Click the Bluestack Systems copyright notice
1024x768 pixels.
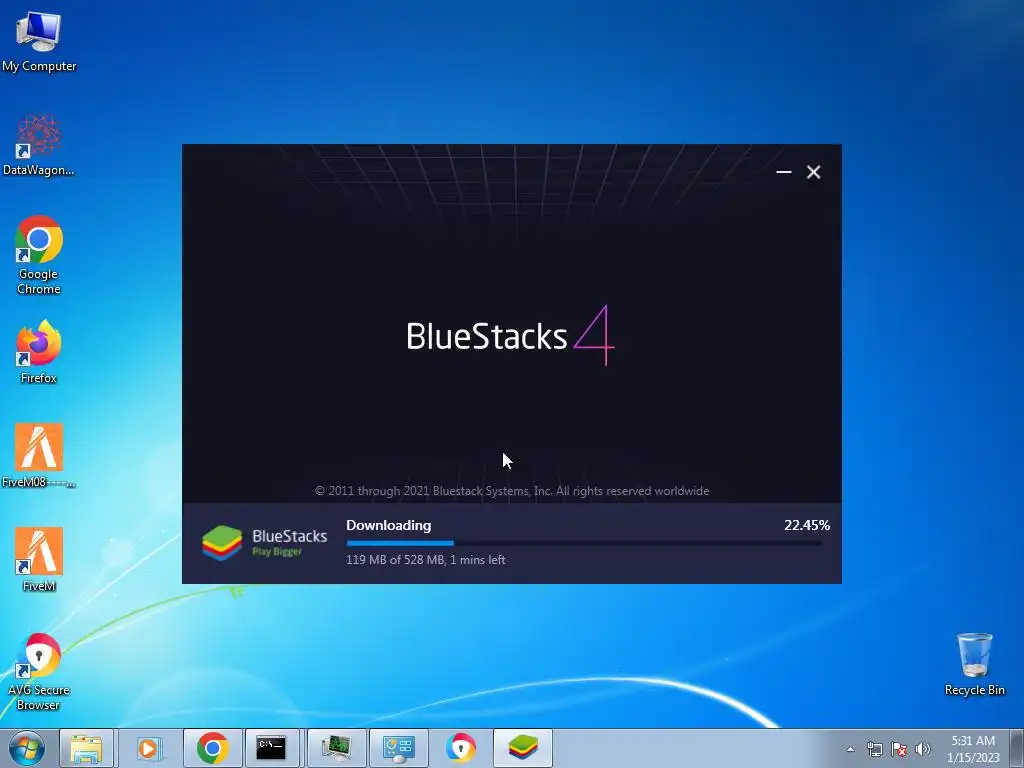[512, 491]
